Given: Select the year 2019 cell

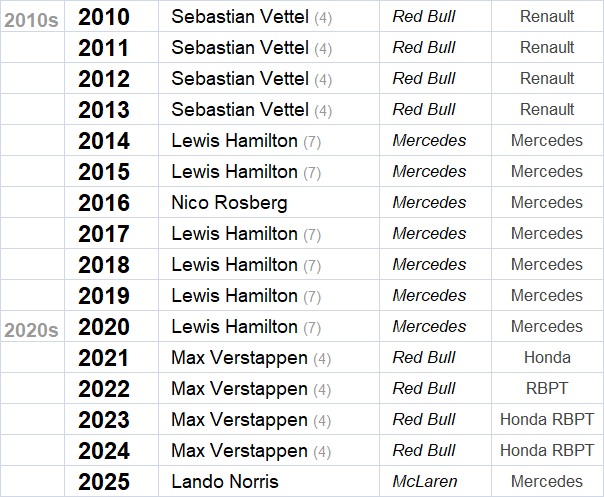Looking at the screenshot, I should 104,296.
